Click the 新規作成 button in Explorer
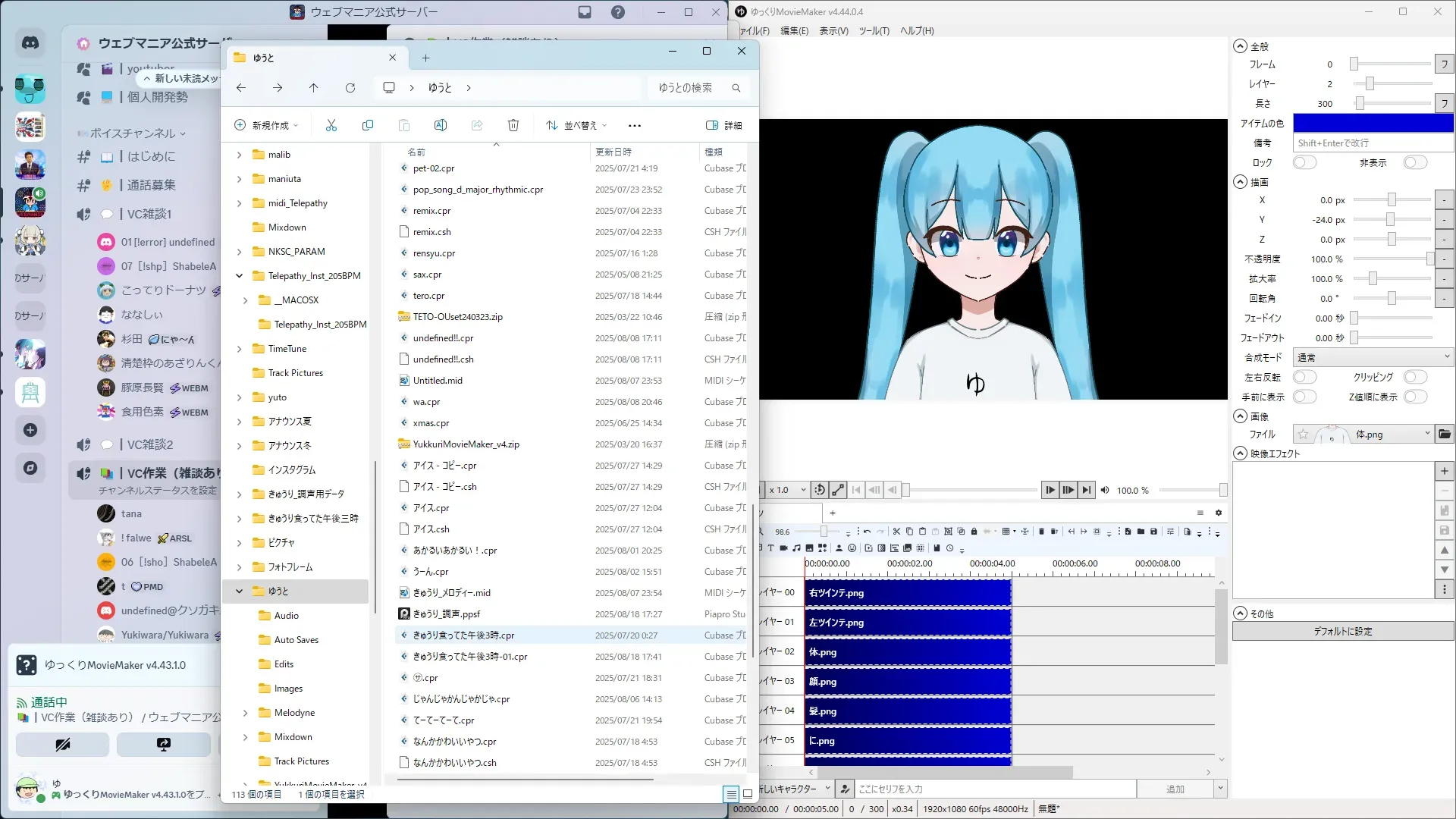The image size is (1456, 819). pos(266,125)
